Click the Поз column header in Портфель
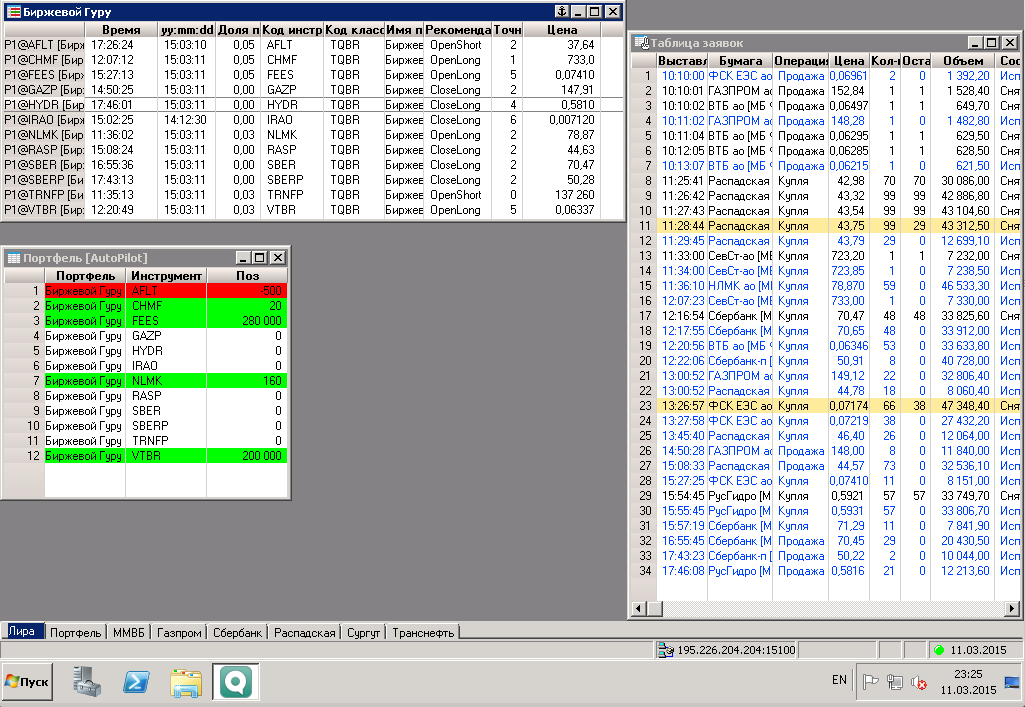The image size is (1025, 707). pos(247,276)
